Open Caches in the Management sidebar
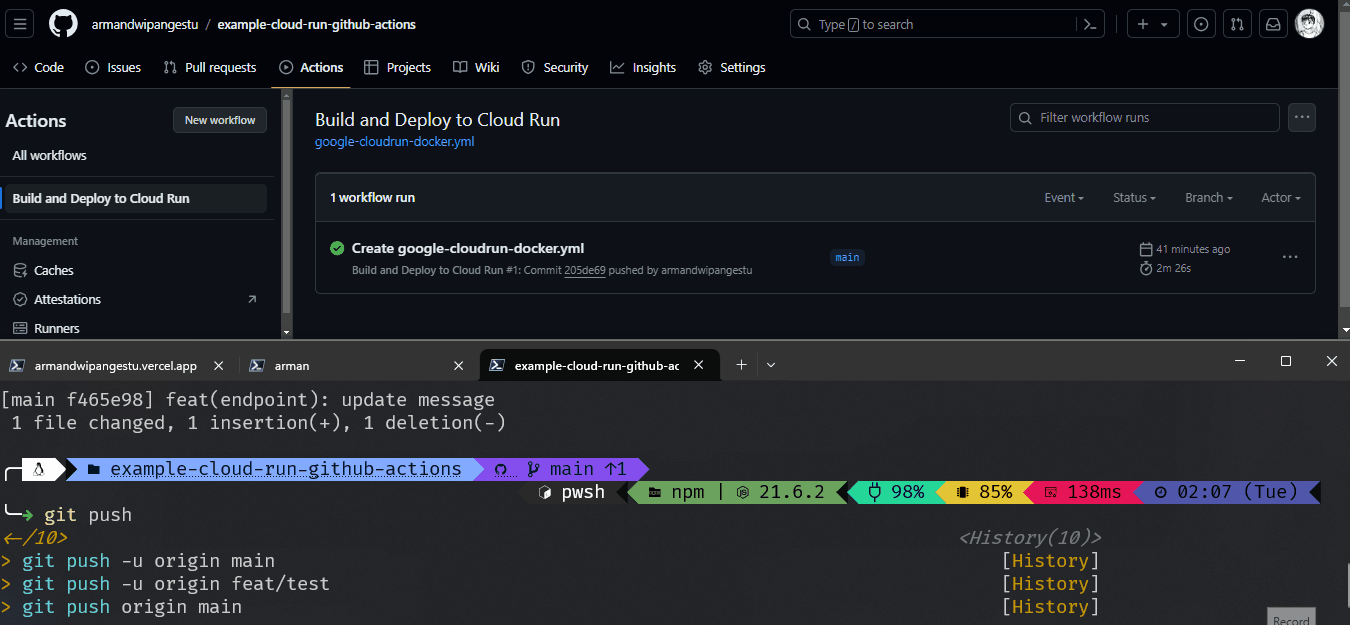 pyautogui.click(x=54, y=270)
